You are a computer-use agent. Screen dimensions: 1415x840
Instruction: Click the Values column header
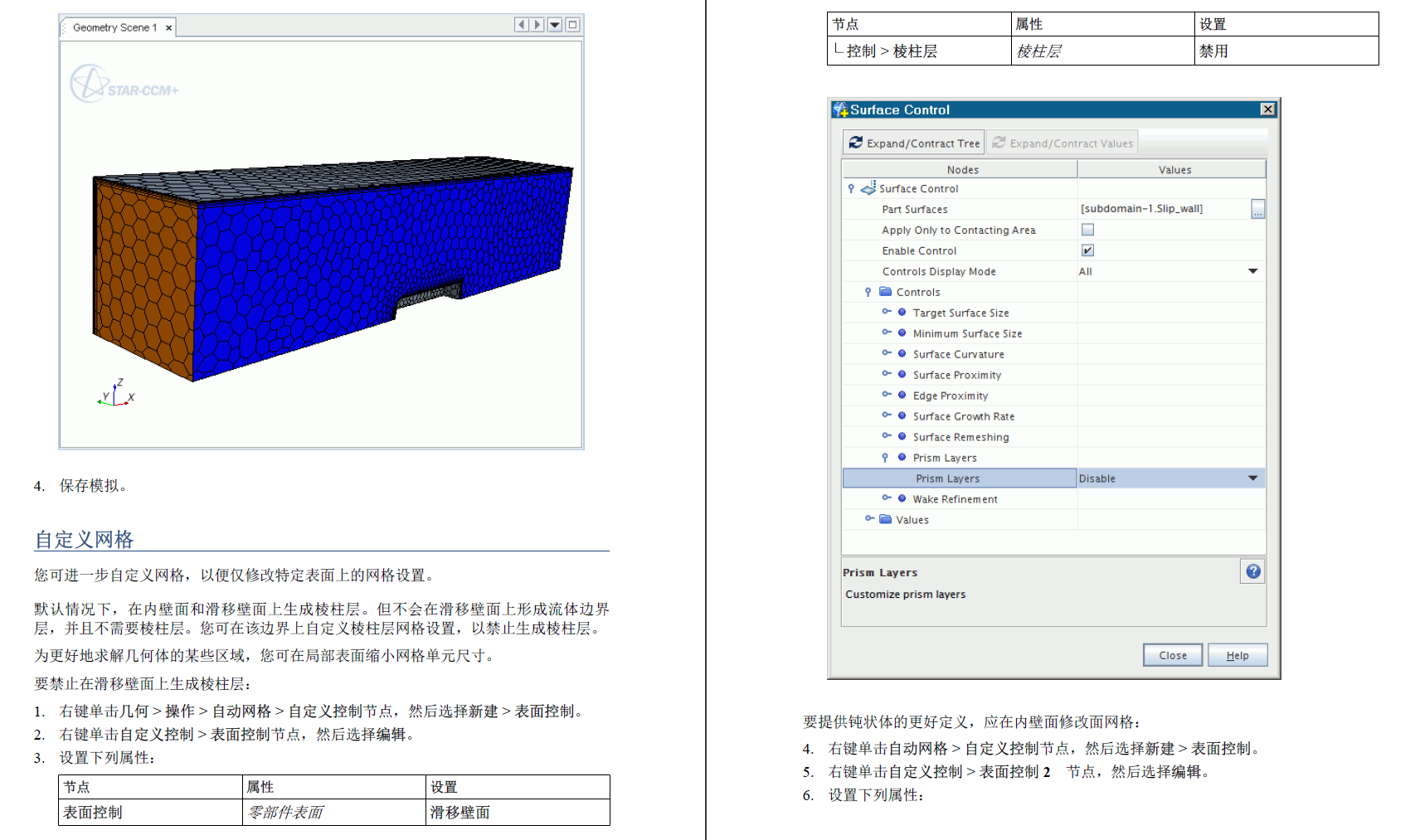1173,169
